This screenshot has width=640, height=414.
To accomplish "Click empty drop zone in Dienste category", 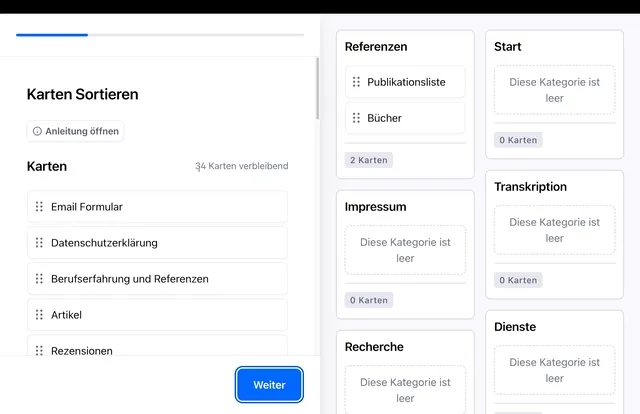I will pos(554,370).
